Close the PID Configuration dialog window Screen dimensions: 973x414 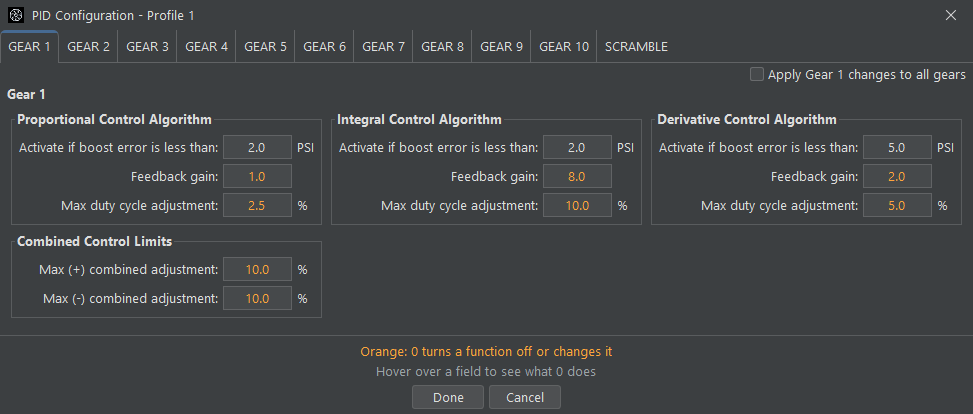951,16
